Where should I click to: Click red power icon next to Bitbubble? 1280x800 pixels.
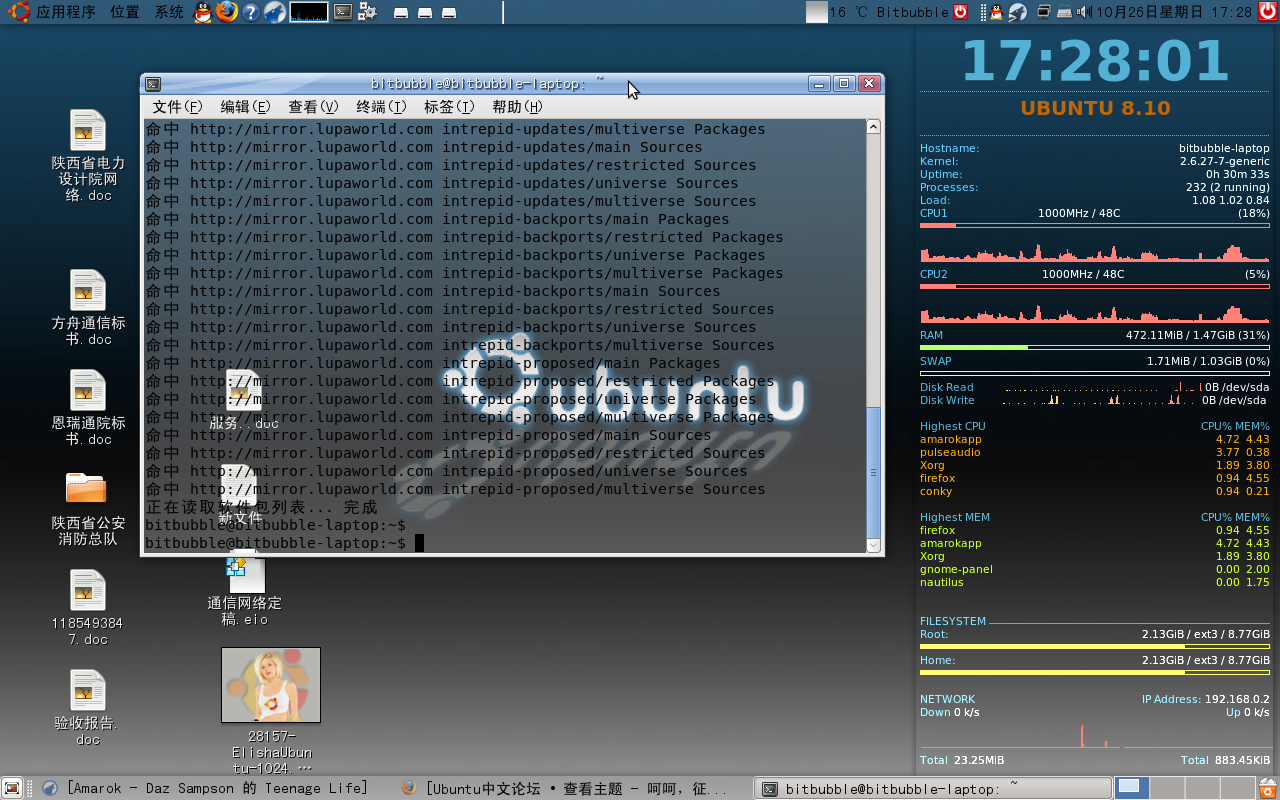[x=961, y=12]
